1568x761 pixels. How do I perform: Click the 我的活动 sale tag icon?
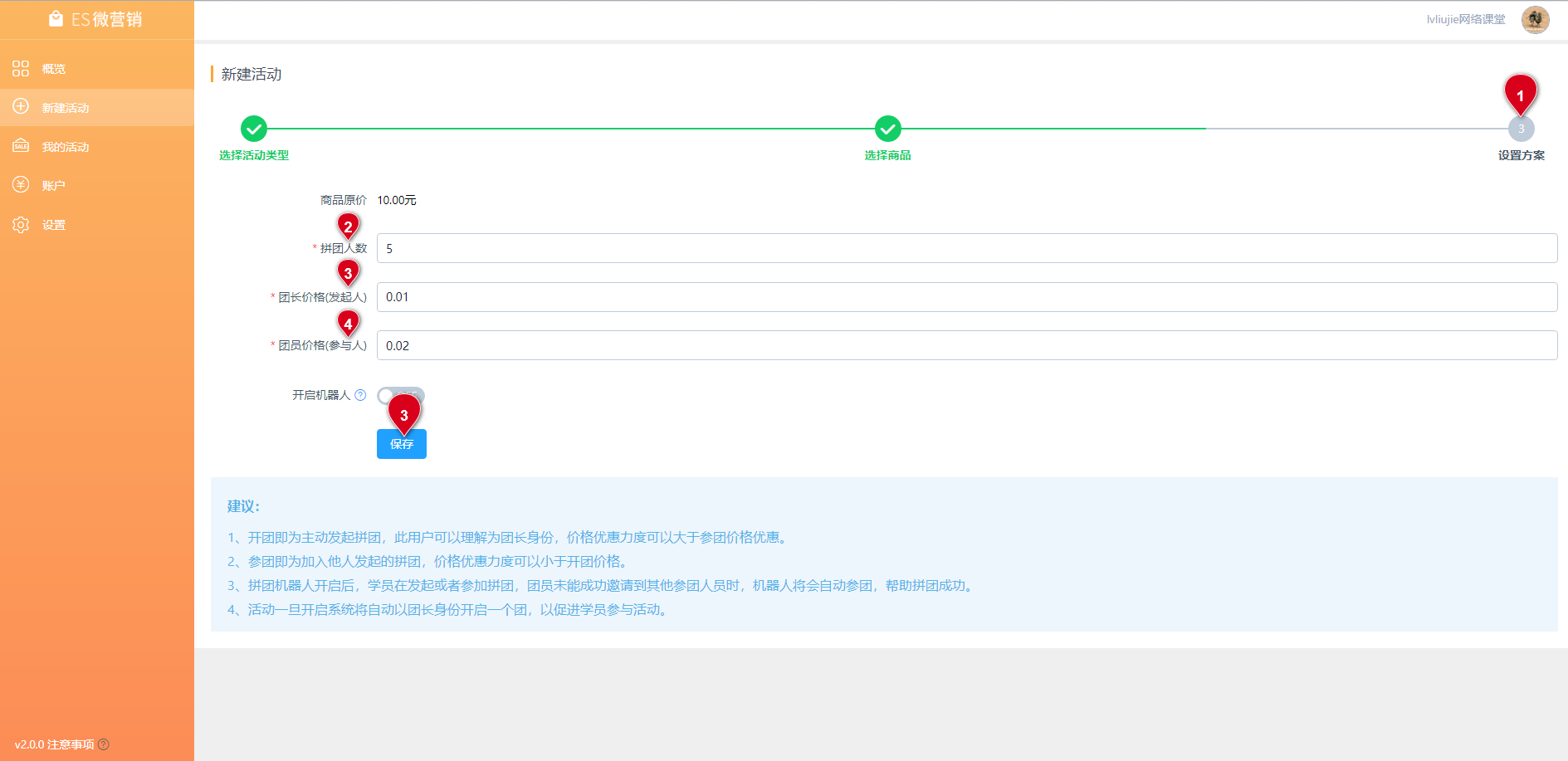[x=21, y=146]
